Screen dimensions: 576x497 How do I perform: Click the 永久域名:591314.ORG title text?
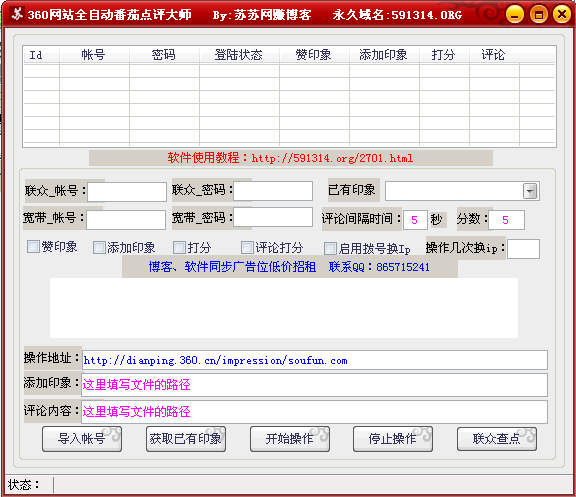click(x=397, y=15)
